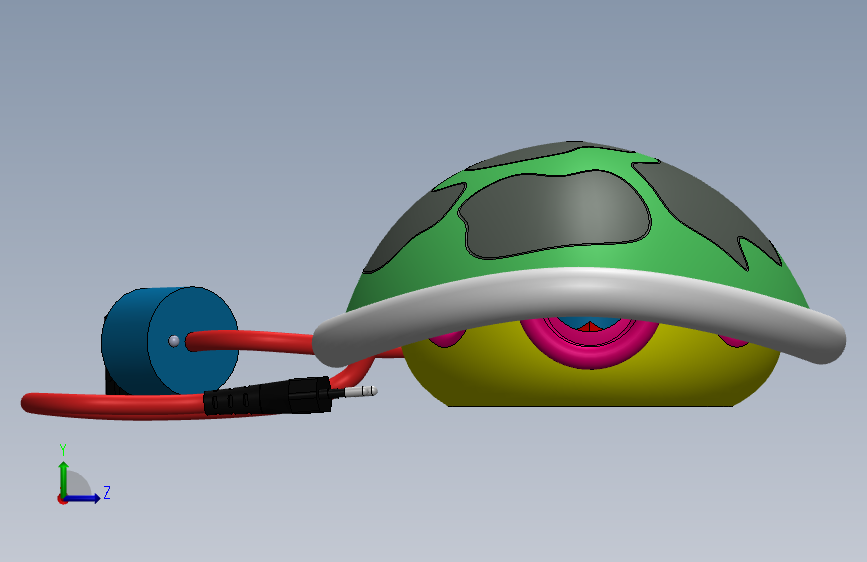Click the small white dot on blue cylinder
The width and height of the screenshot is (867, 562).
[174, 341]
